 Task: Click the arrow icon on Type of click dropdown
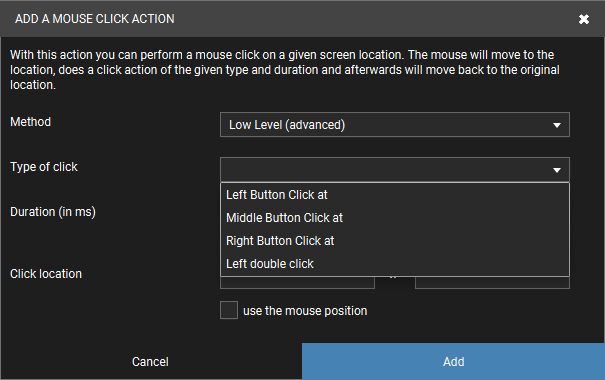[556, 170]
